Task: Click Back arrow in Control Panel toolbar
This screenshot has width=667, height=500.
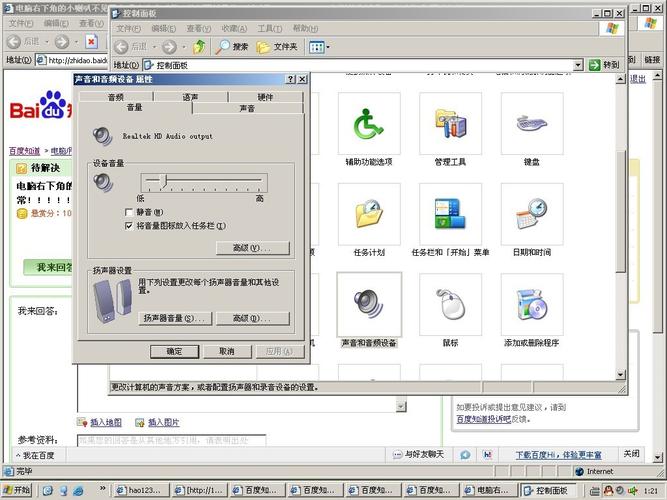Action: pos(122,47)
